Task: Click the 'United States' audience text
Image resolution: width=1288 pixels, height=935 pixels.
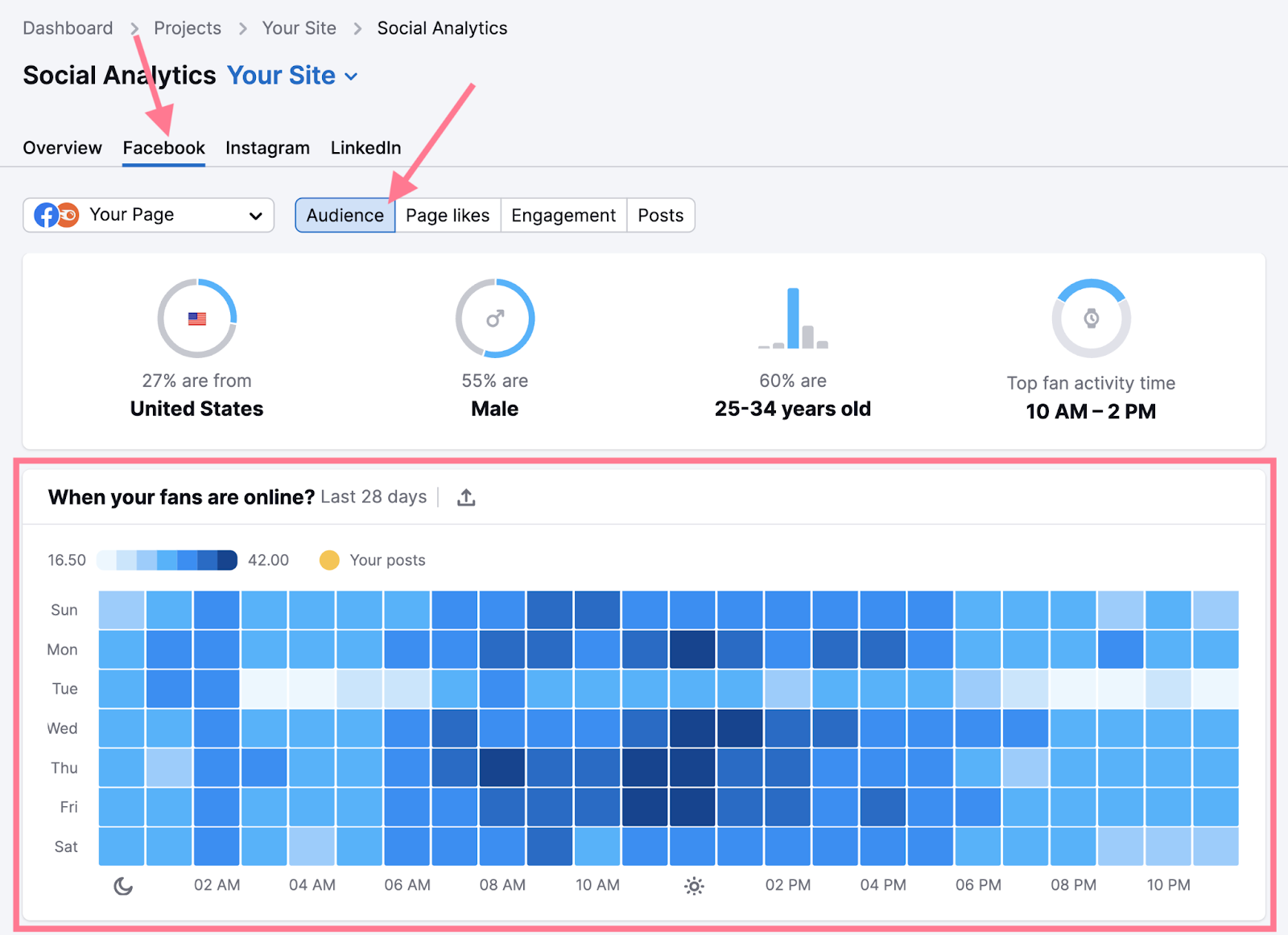Action: click(197, 409)
